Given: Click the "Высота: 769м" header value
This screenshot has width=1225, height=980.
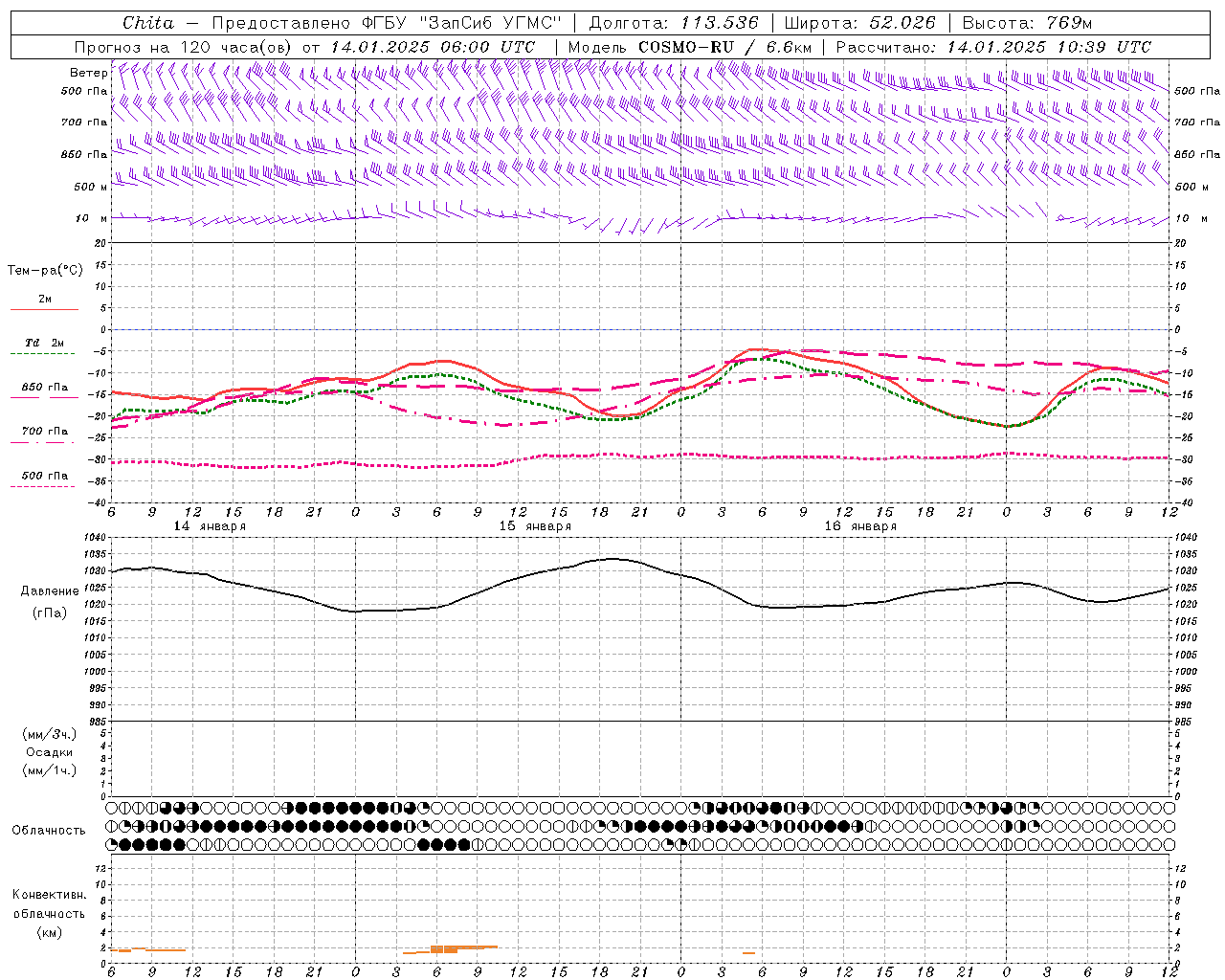Looking at the screenshot, I should (x=1027, y=23).
